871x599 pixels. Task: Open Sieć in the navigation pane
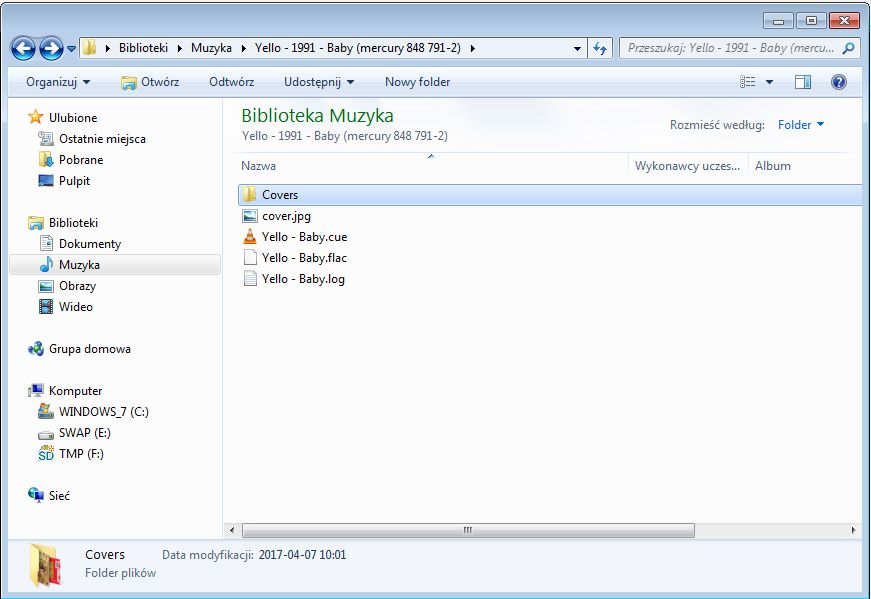[x=59, y=496]
